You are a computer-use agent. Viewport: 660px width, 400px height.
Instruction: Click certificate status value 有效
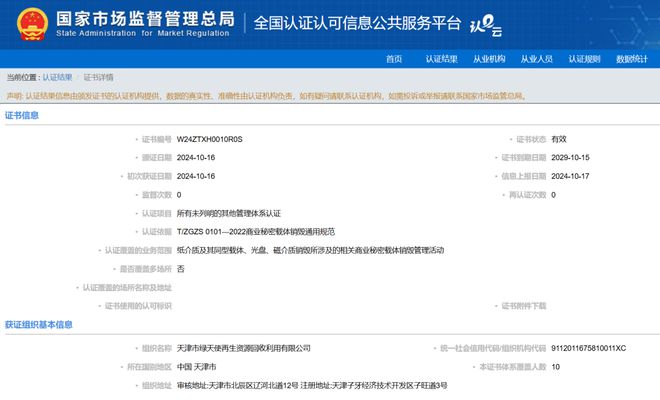click(x=559, y=139)
